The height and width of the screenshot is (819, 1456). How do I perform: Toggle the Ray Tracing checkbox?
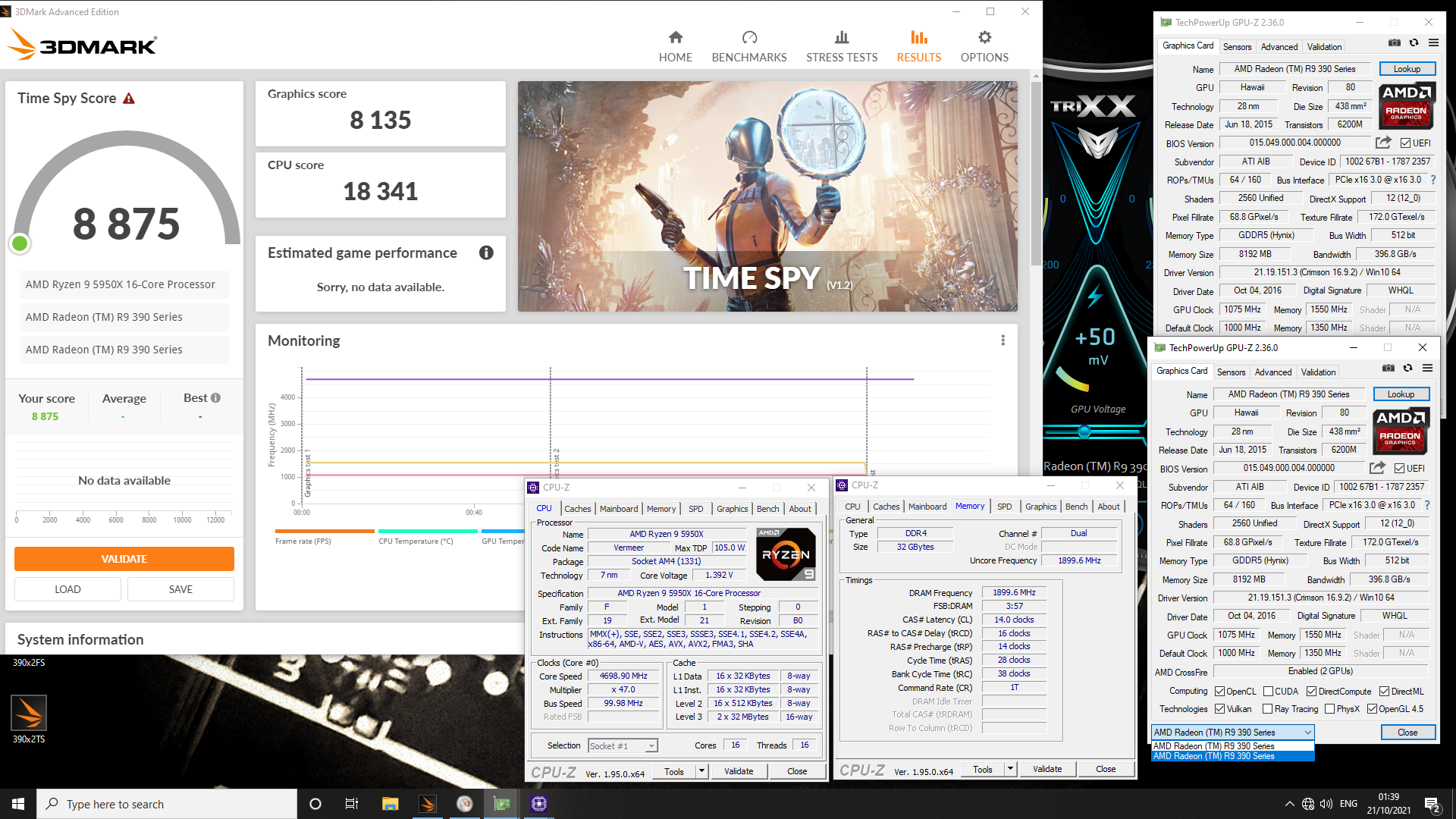point(1267,709)
